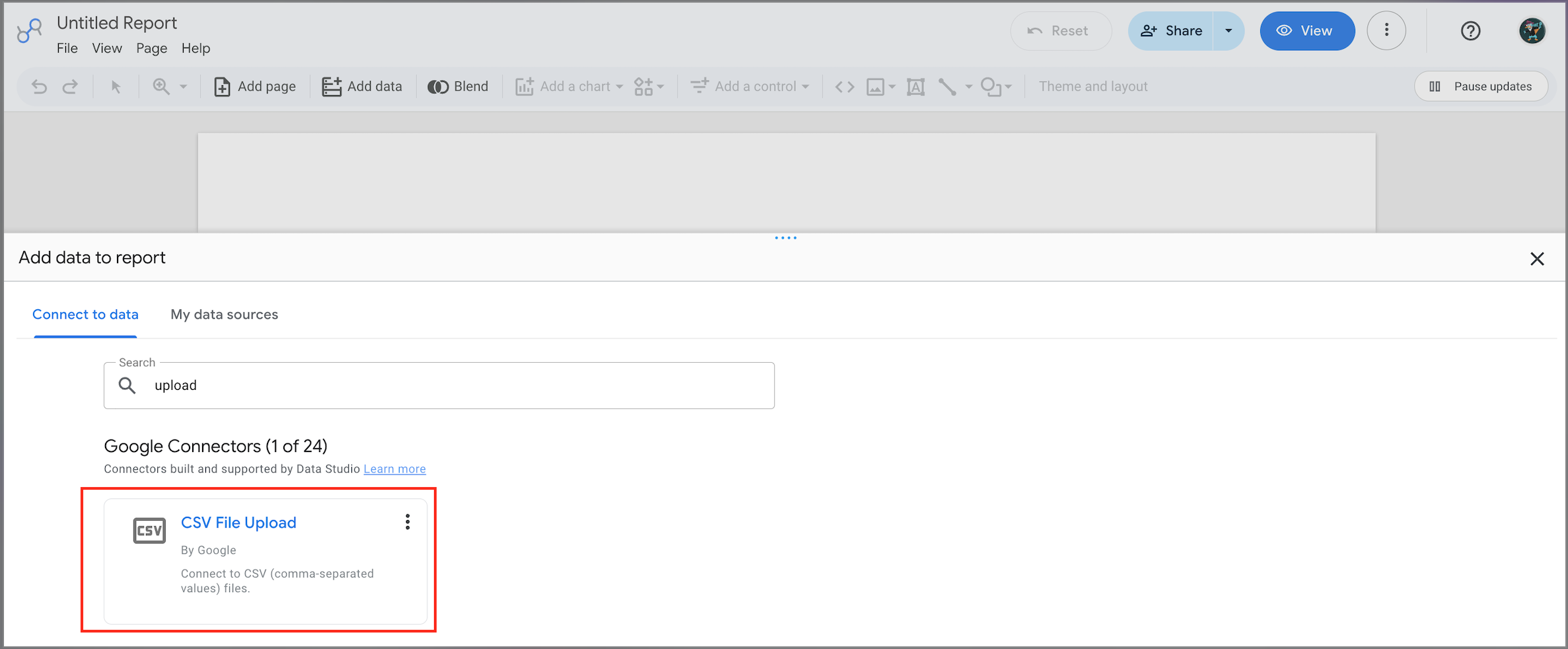Image resolution: width=1568 pixels, height=649 pixels.
Task: Open the View menu
Action: click(x=107, y=48)
